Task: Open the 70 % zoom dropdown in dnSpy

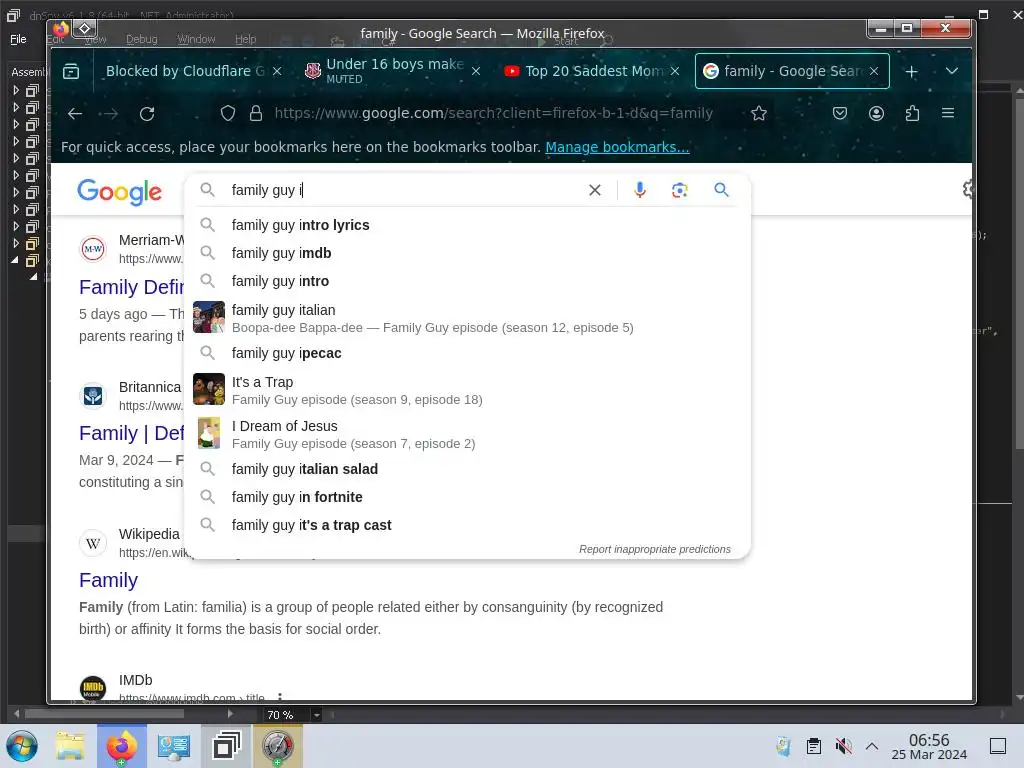Action: [317, 715]
